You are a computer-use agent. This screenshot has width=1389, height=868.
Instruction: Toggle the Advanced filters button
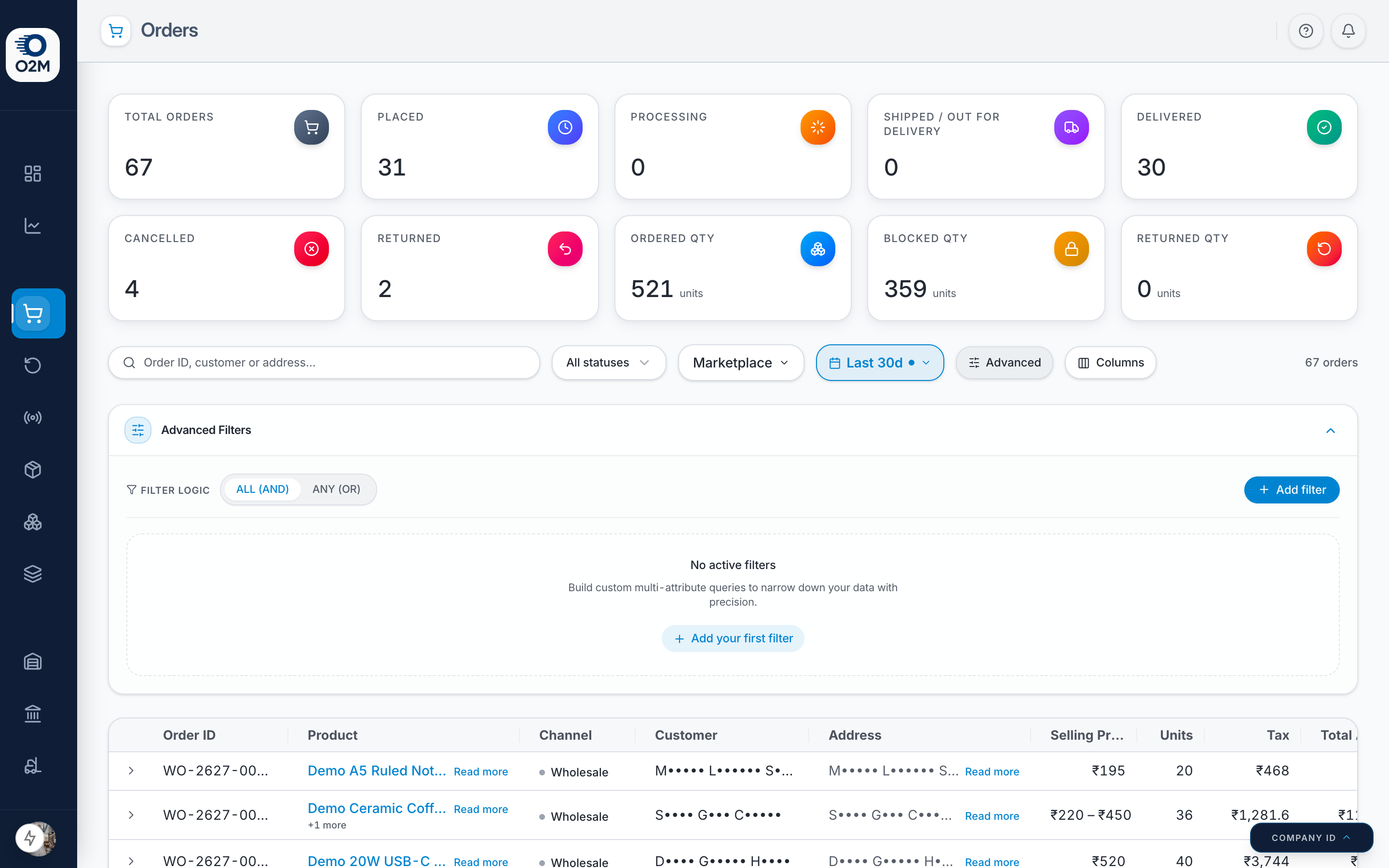(1005, 362)
